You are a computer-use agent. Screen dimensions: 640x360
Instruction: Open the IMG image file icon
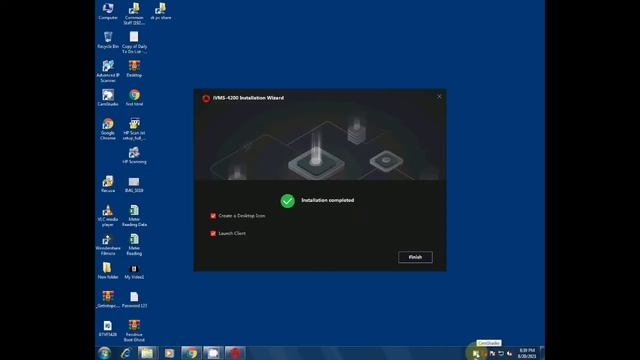coord(134,184)
